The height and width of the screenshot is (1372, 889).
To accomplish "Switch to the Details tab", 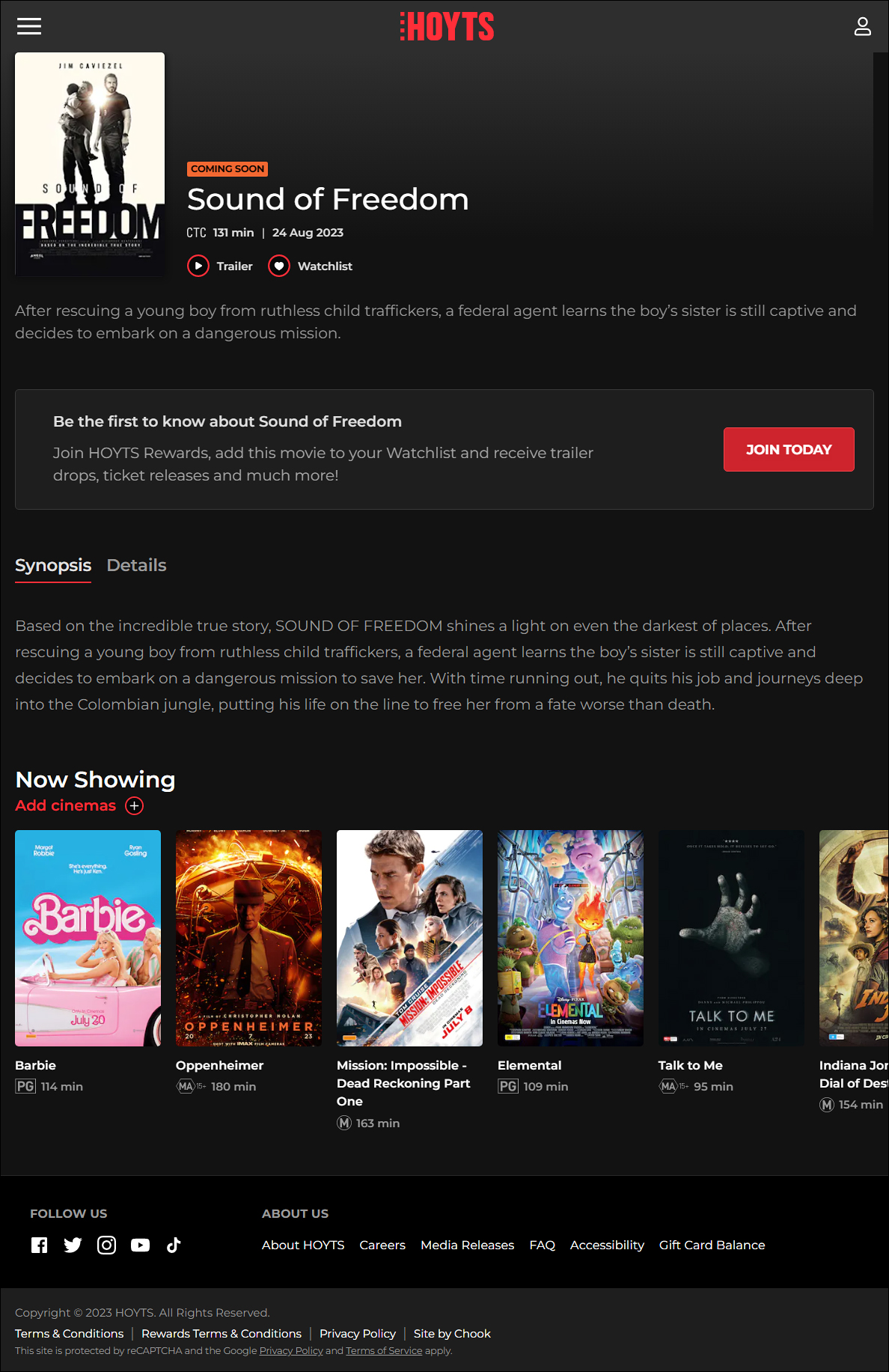I will 136,565.
